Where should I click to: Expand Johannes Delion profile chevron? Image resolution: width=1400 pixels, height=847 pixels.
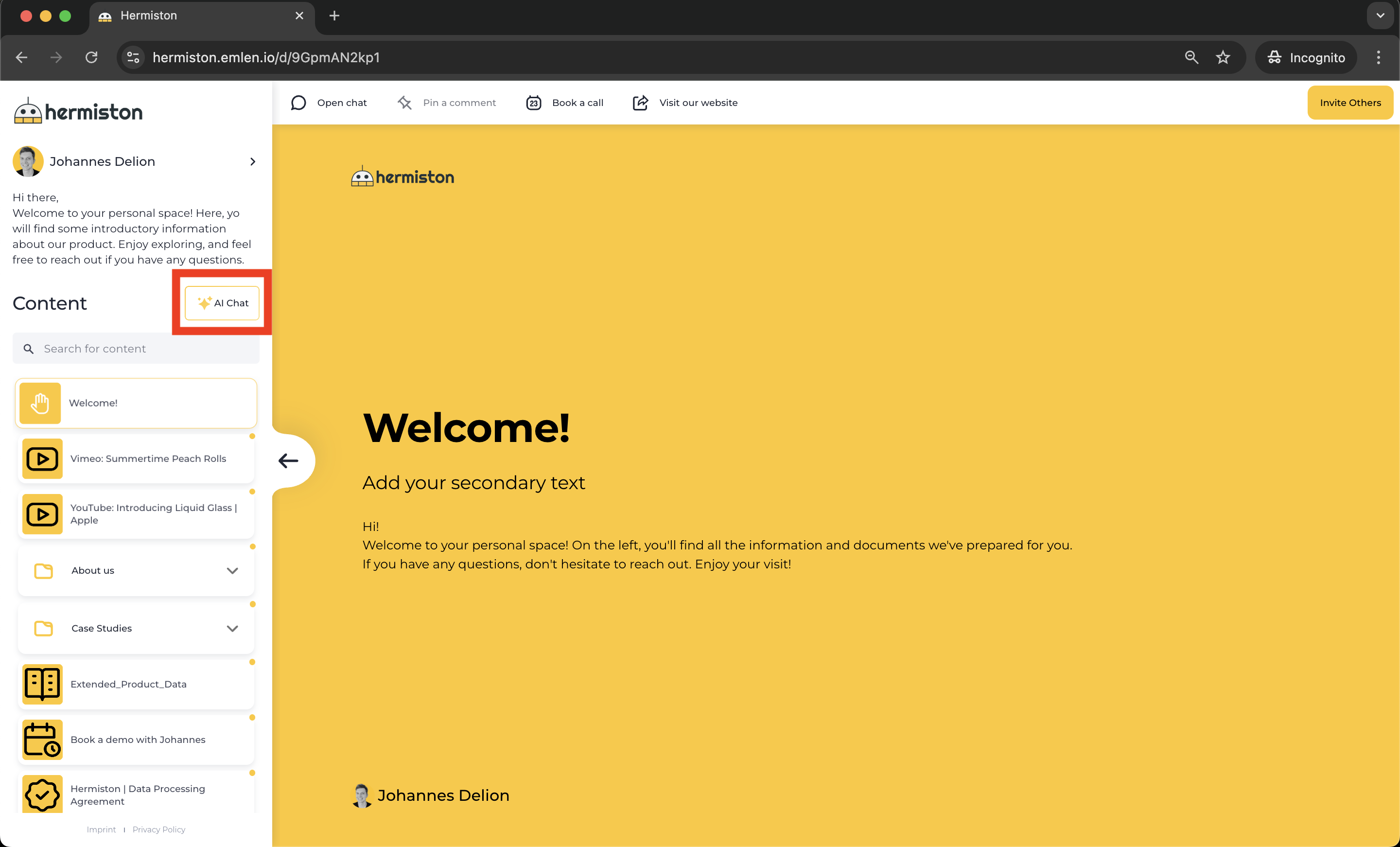(253, 162)
